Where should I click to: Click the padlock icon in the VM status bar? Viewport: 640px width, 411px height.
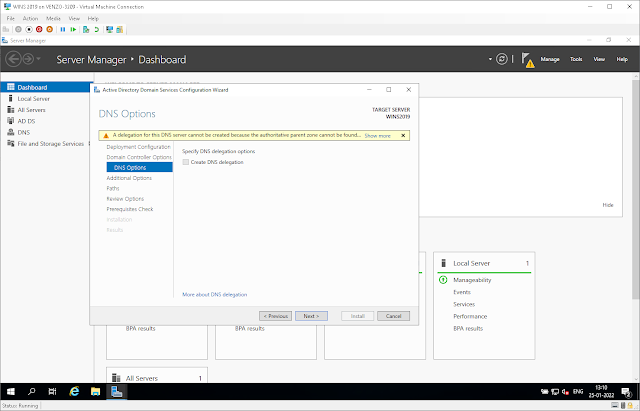[x=630, y=405]
